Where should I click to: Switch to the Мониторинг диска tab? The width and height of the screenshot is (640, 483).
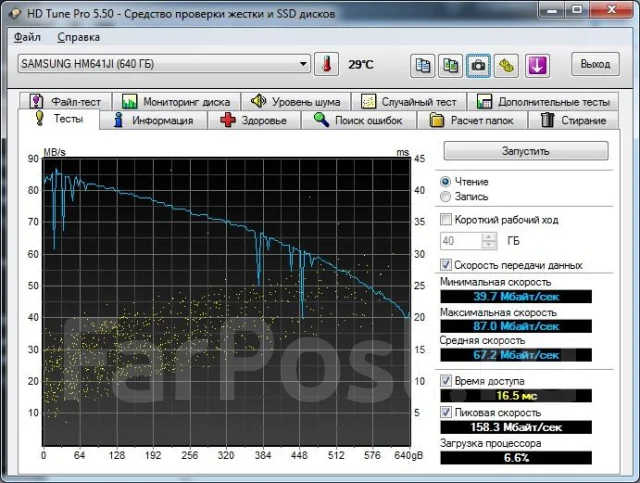(176, 101)
